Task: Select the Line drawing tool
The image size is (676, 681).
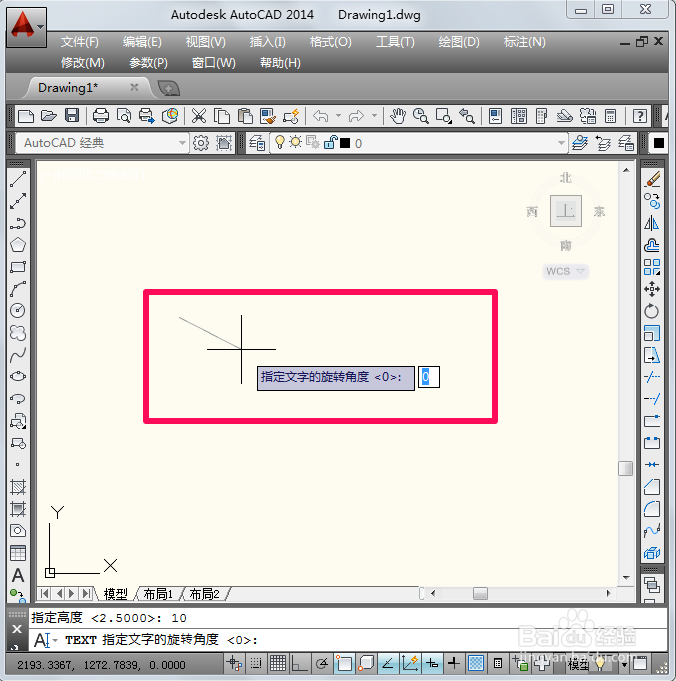Action: point(18,179)
